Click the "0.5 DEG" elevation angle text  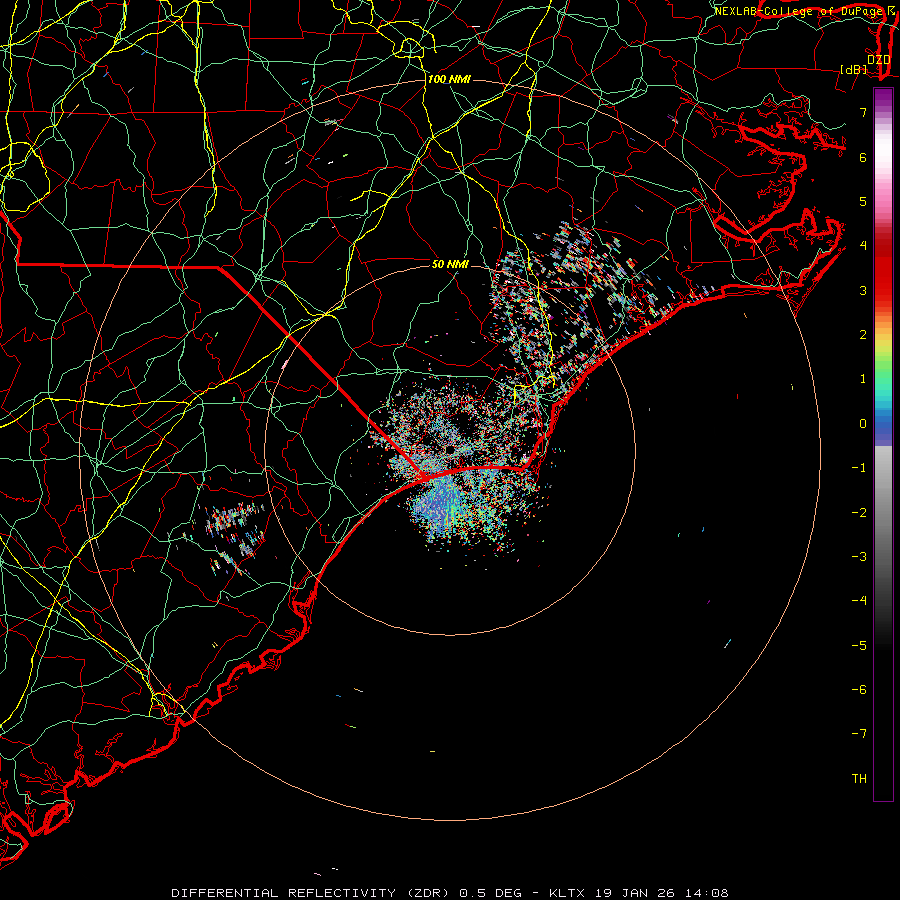[x=491, y=893]
